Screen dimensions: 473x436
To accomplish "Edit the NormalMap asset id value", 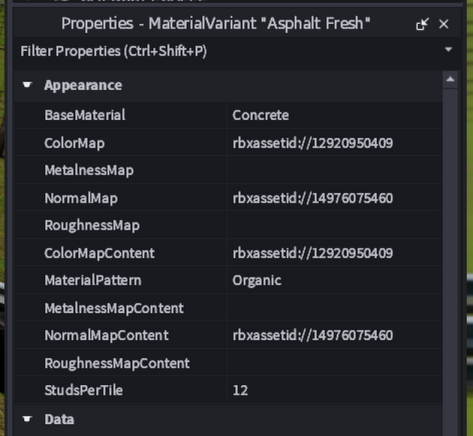I will click(334, 198).
